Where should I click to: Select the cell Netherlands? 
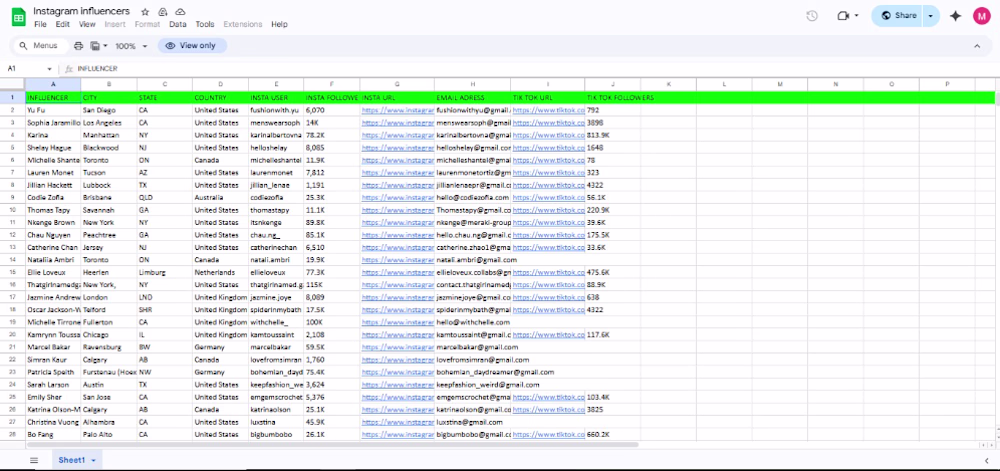(x=220, y=272)
